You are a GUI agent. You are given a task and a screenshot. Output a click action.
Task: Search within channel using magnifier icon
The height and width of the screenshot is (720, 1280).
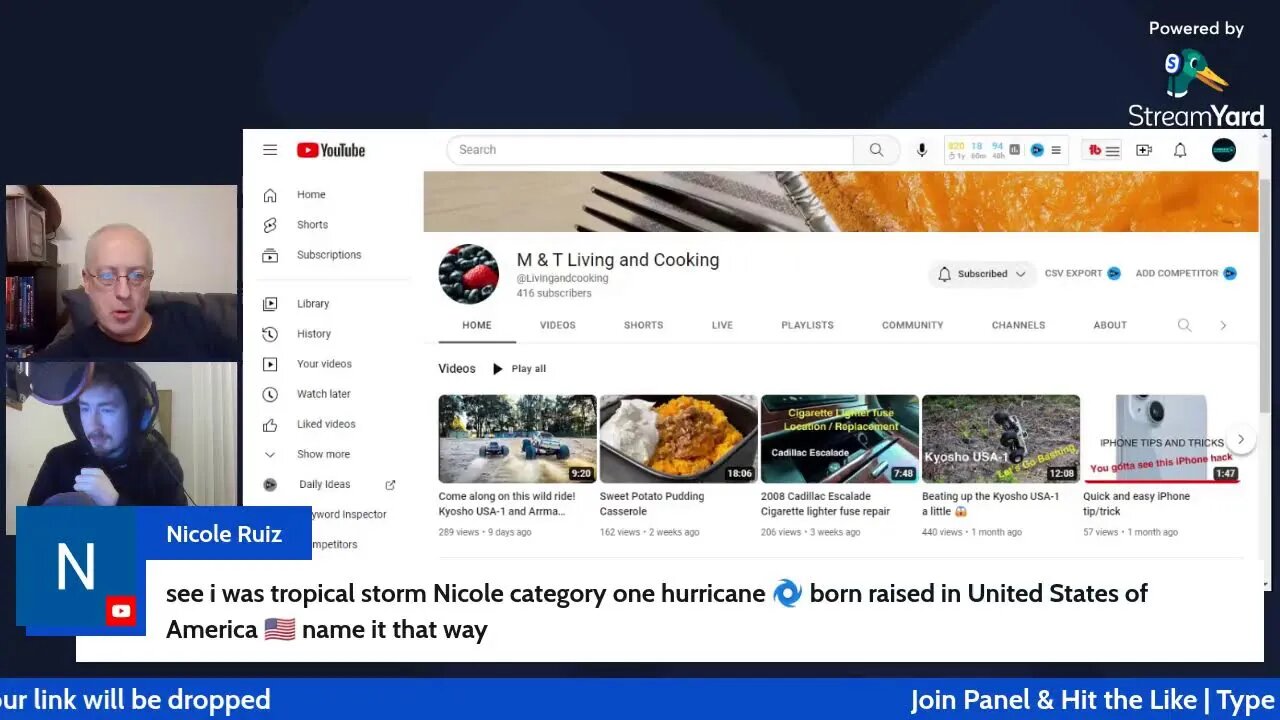(1184, 325)
